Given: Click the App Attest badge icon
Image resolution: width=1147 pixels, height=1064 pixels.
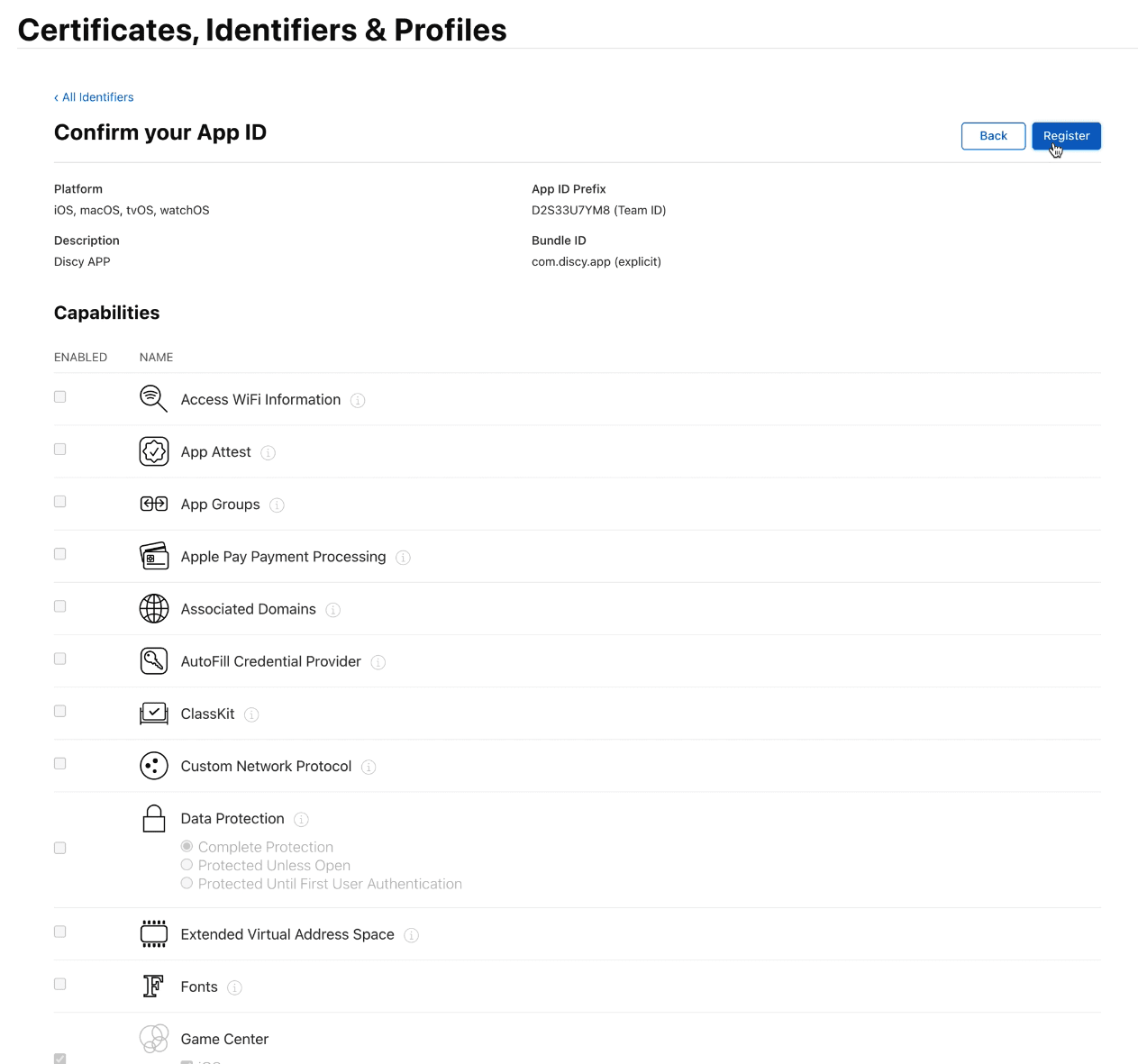Looking at the screenshot, I should [153, 451].
